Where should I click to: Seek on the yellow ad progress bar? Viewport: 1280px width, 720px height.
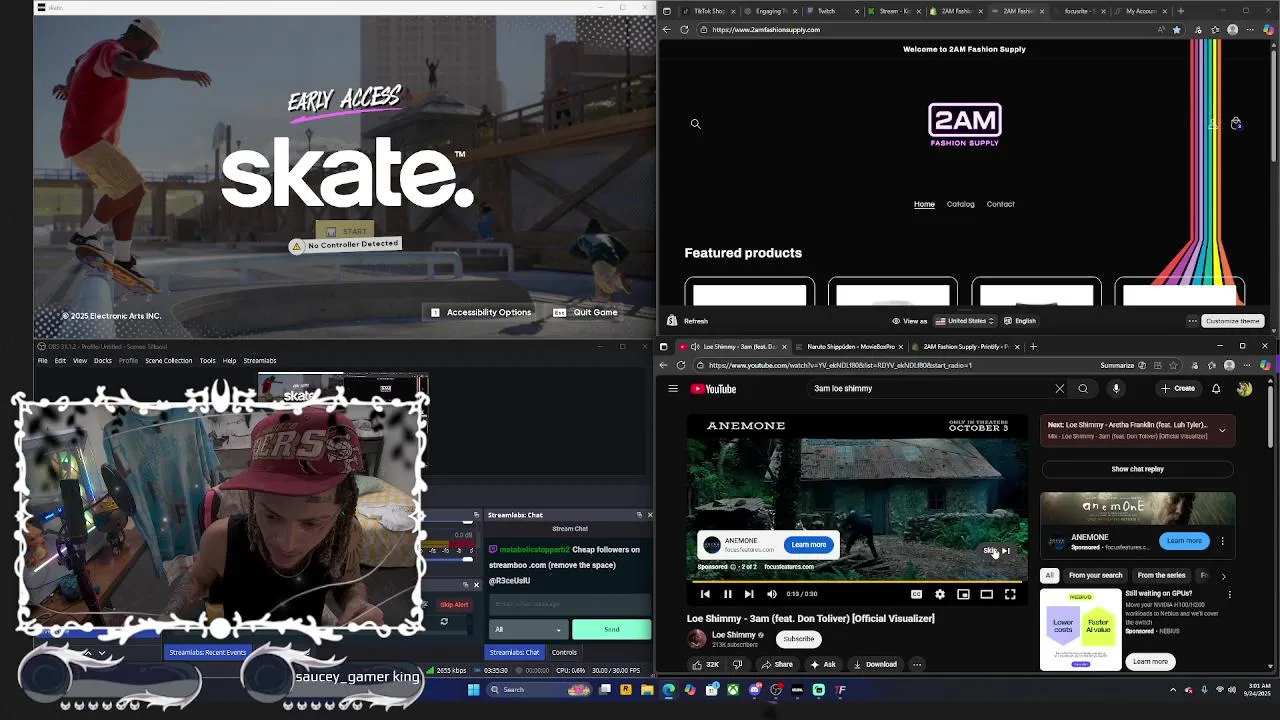click(856, 581)
